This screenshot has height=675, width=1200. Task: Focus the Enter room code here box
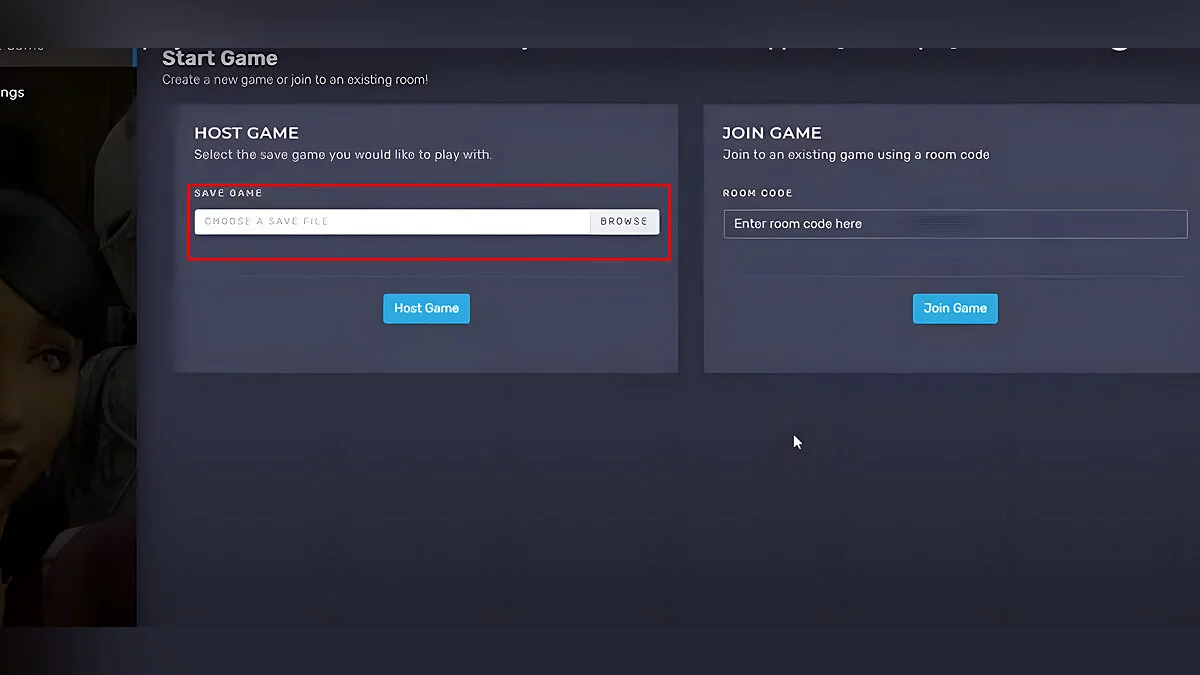[x=954, y=224]
